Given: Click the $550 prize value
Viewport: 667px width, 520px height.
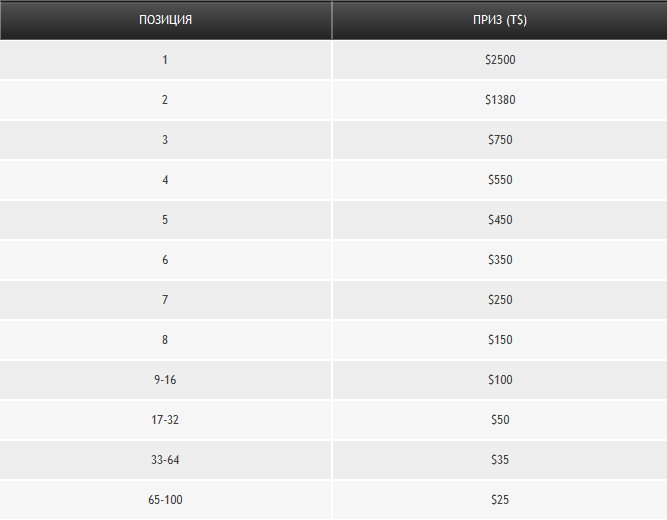Looking at the screenshot, I should (500, 180).
